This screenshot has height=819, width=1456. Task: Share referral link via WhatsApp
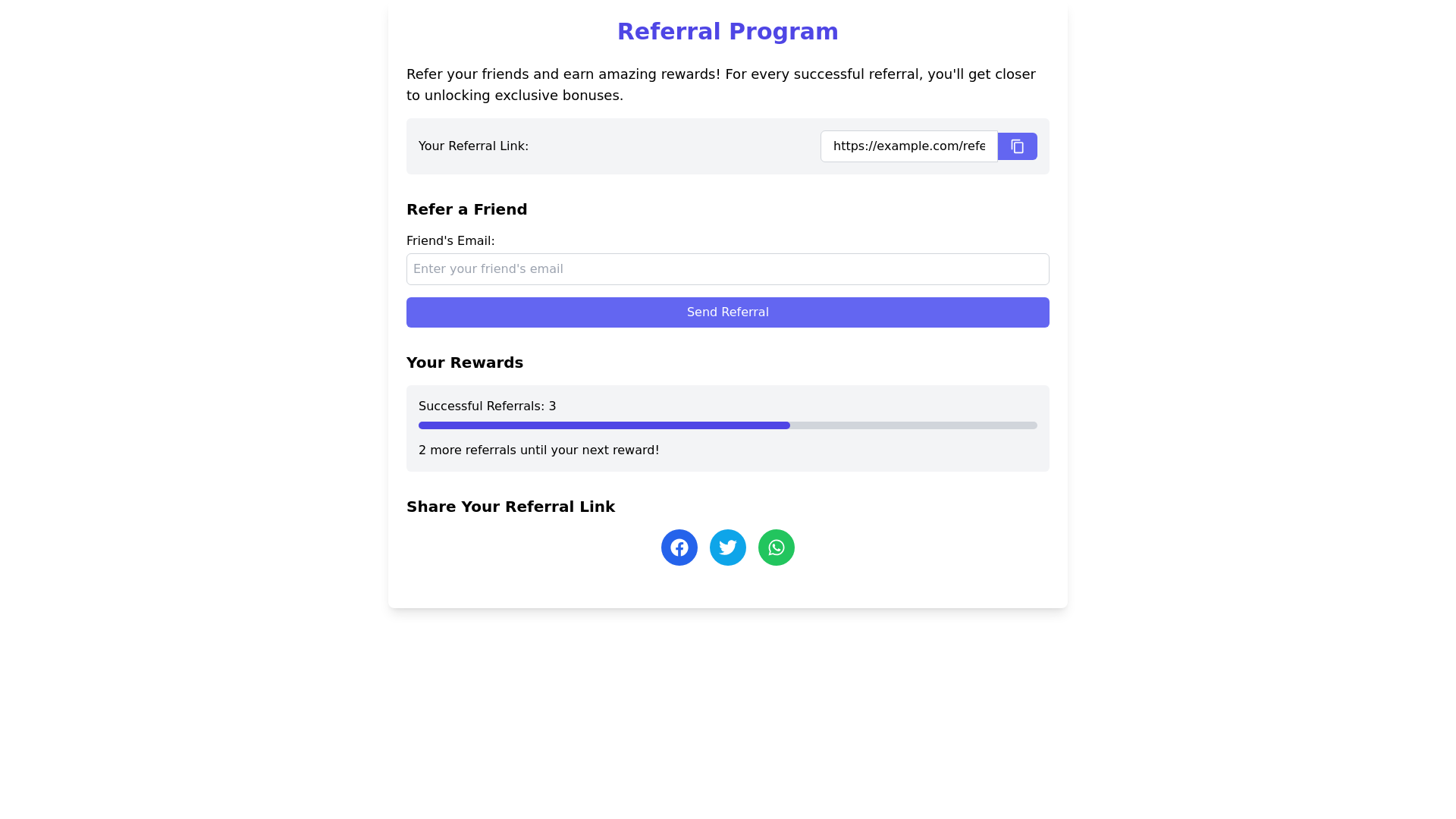pyautogui.click(x=776, y=548)
